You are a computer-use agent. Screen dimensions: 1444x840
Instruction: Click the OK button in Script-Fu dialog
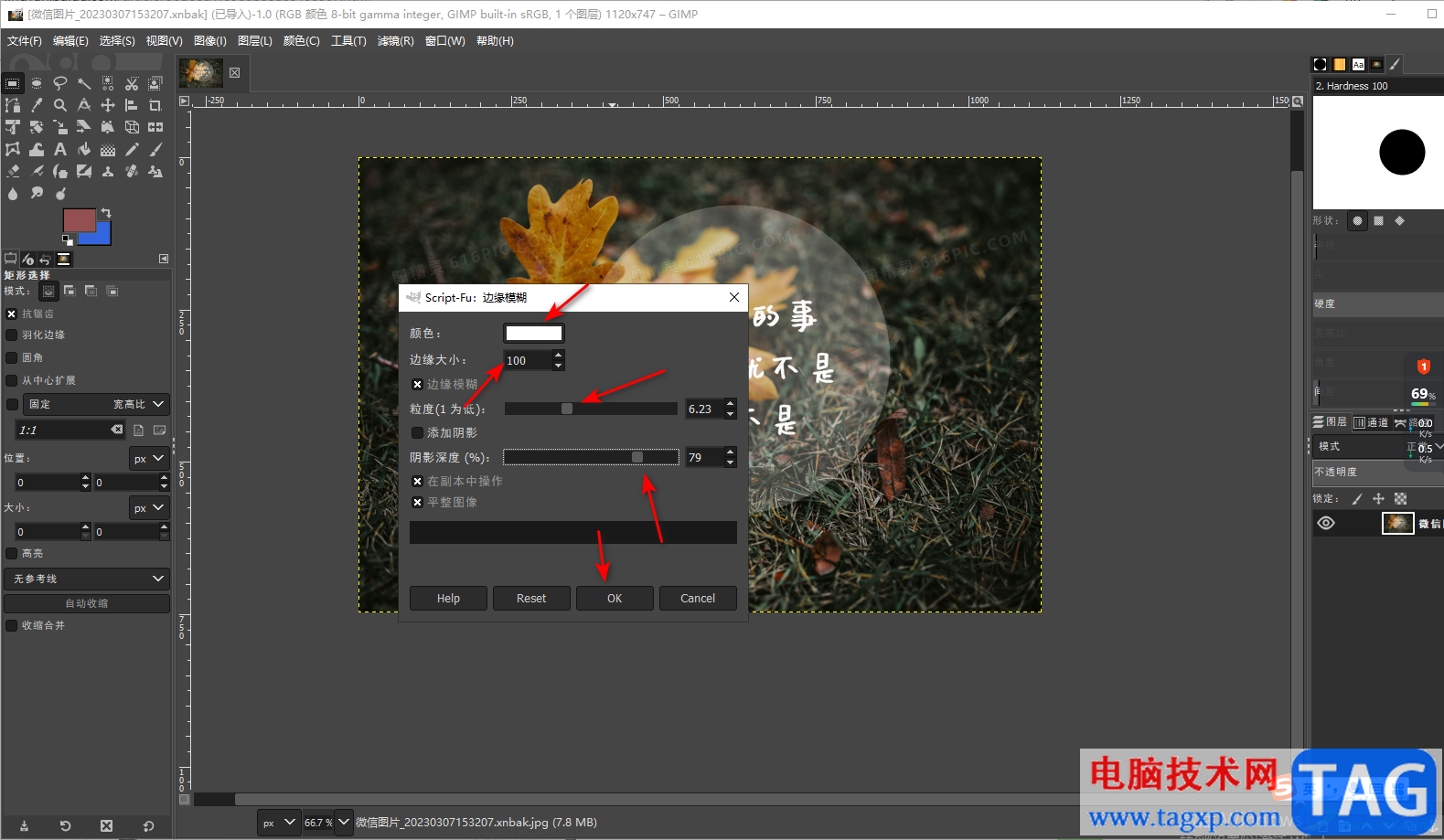[x=615, y=599]
